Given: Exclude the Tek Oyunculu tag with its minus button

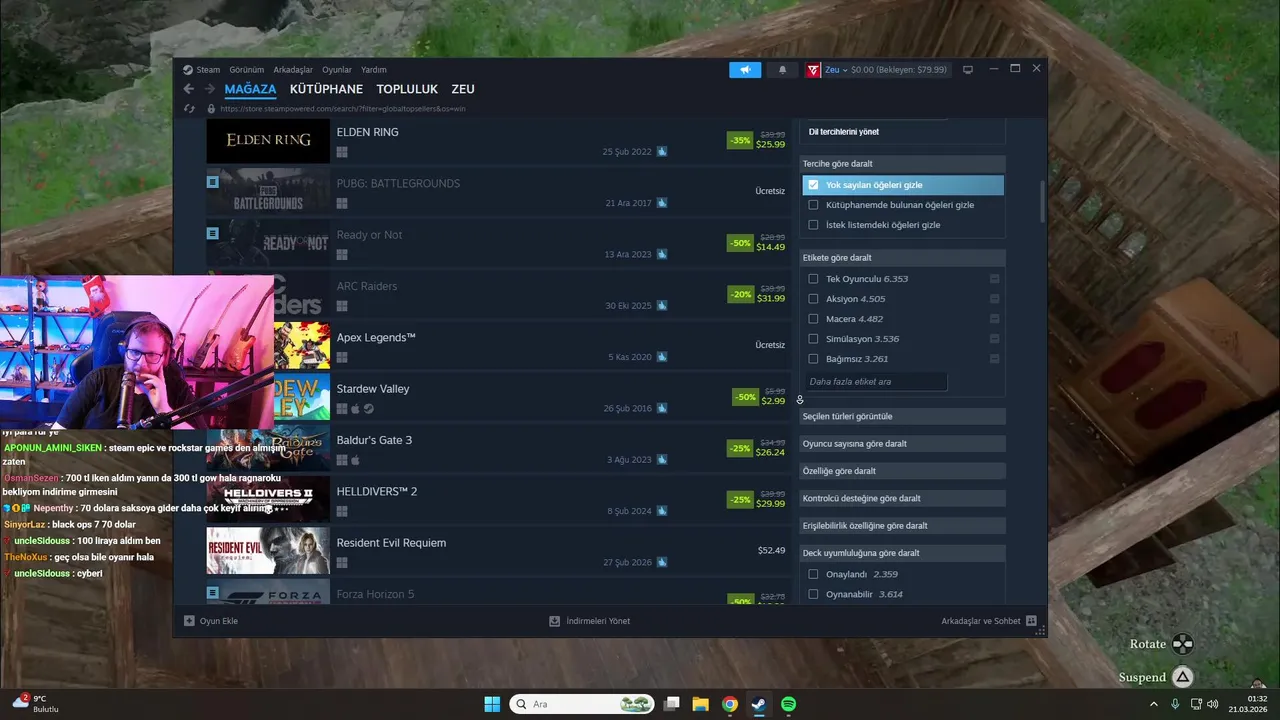Looking at the screenshot, I should [x=994, y=279].
